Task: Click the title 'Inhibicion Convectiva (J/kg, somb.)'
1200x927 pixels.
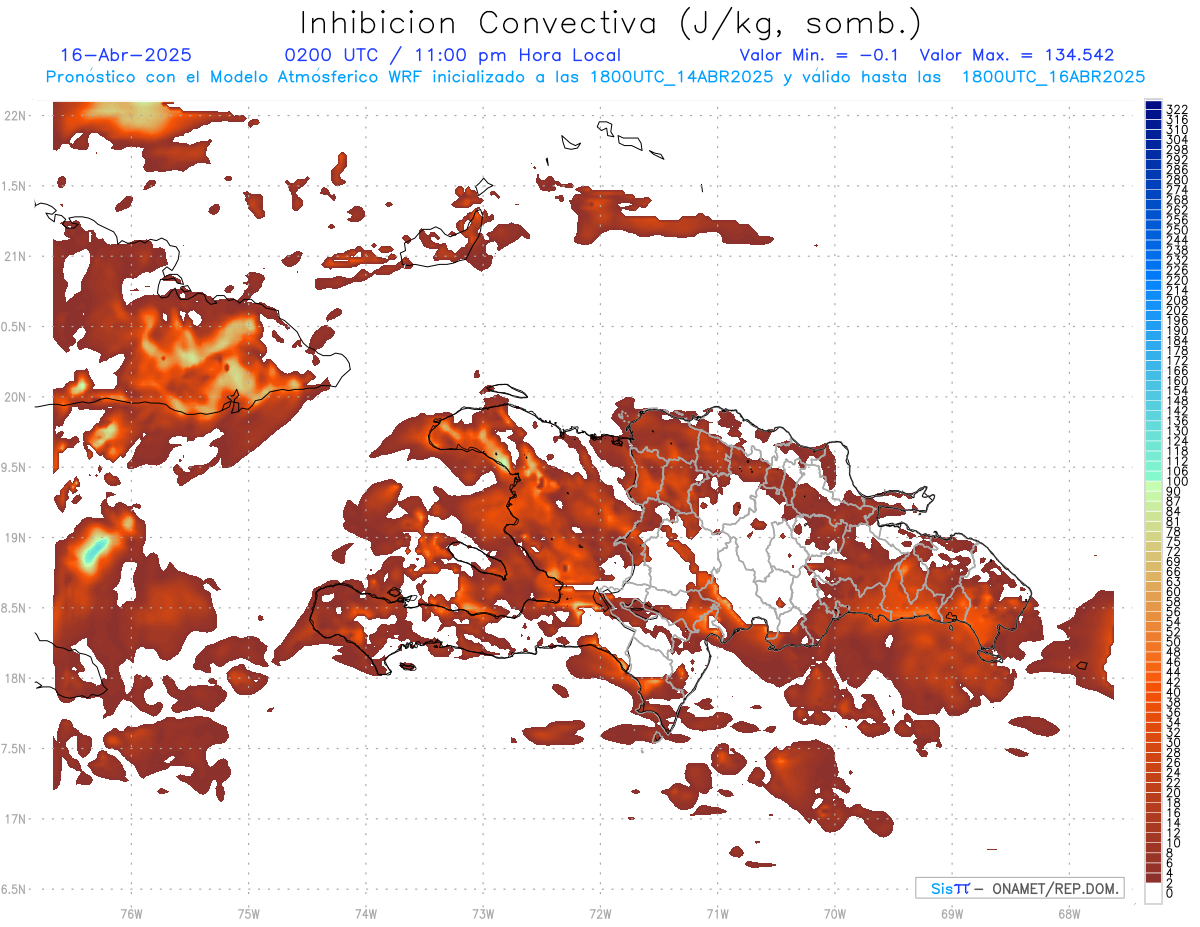Action: coord(611,23)
